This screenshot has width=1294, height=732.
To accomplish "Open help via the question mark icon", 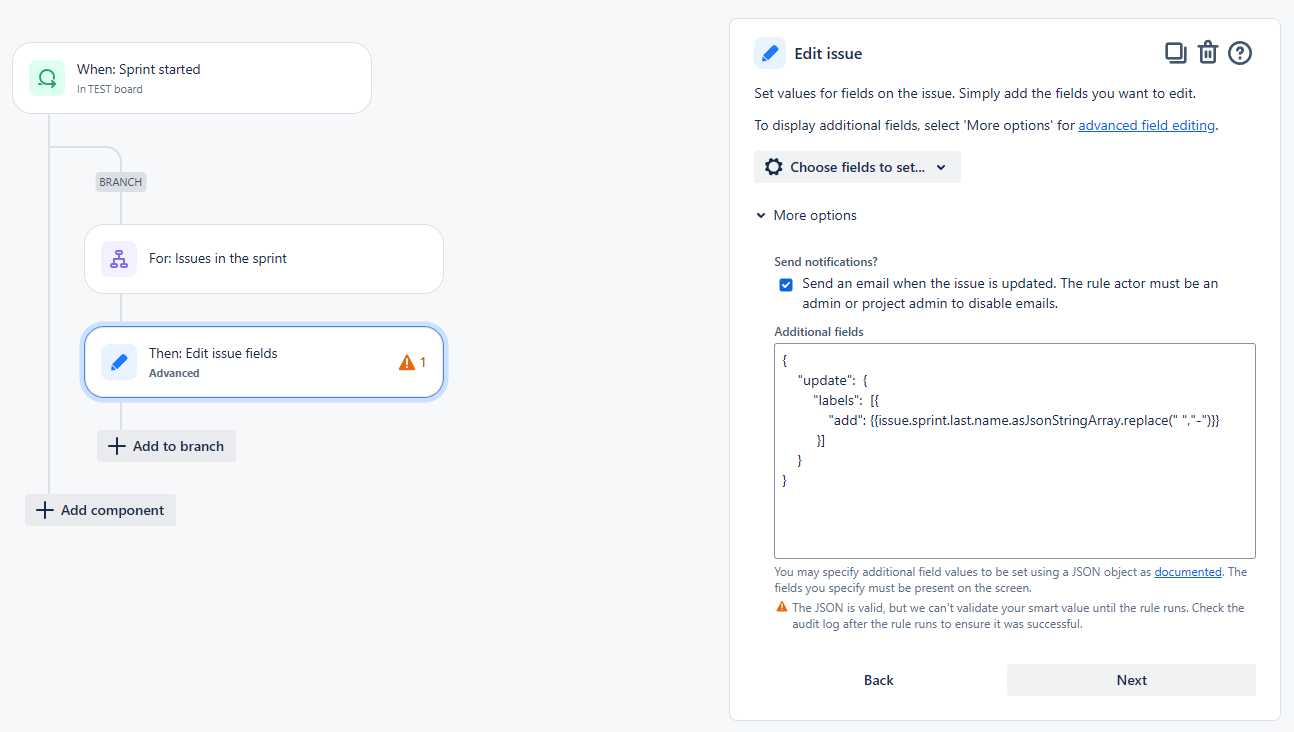I will click(1240, 53).
